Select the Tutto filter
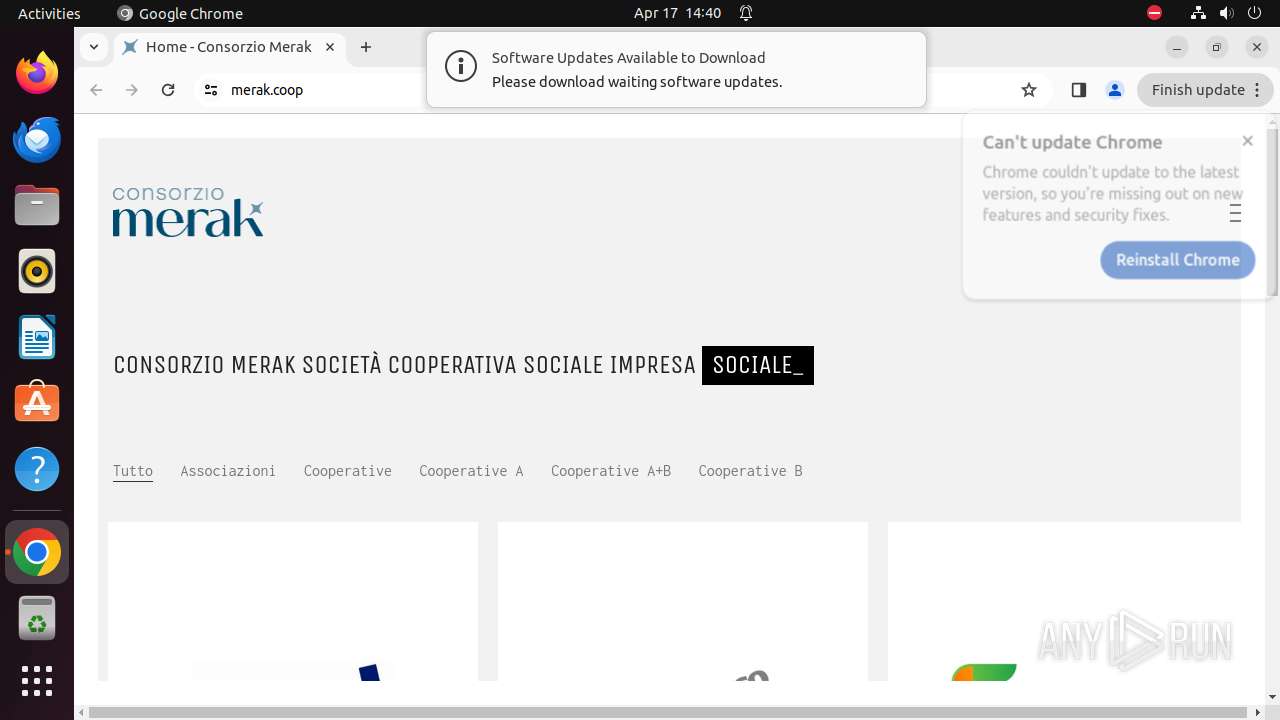Viewport: 1280px width, 720px height. click(x=133, y=471)
